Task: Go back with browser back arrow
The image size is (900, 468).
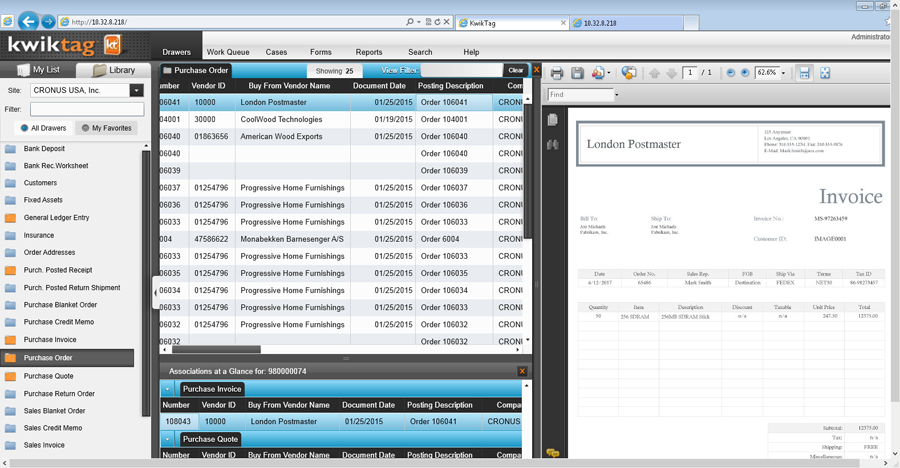Action: [x=28, y=22]
